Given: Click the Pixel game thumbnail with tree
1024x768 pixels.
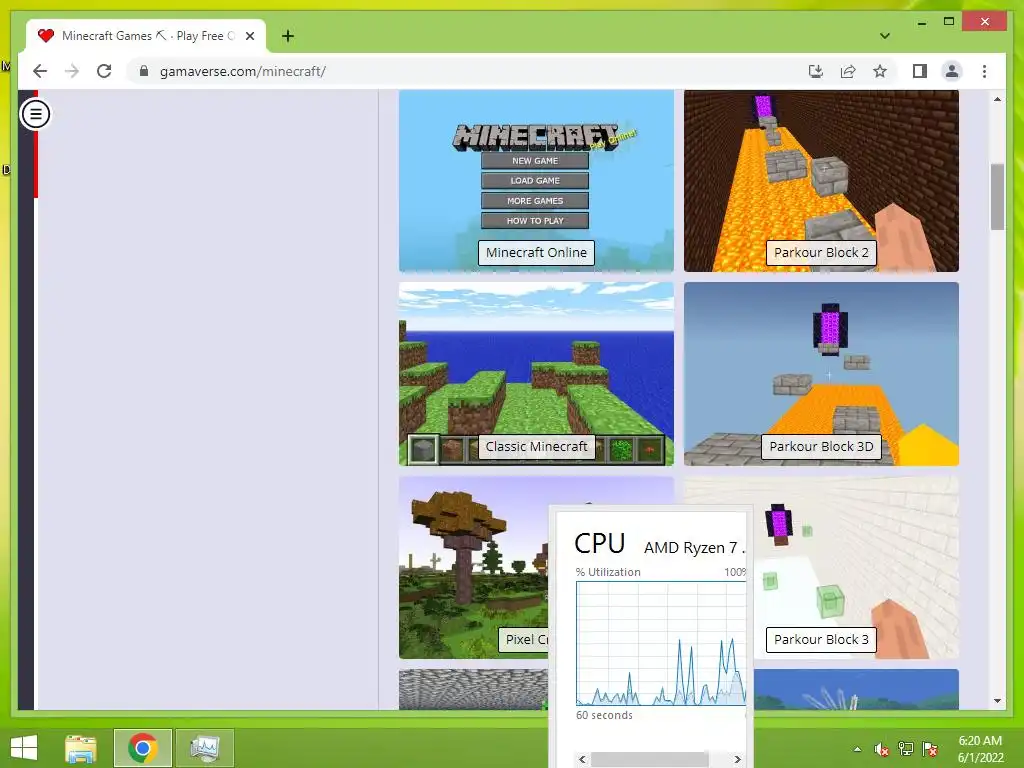Looking at the screenshot, I should coord(474,568).
